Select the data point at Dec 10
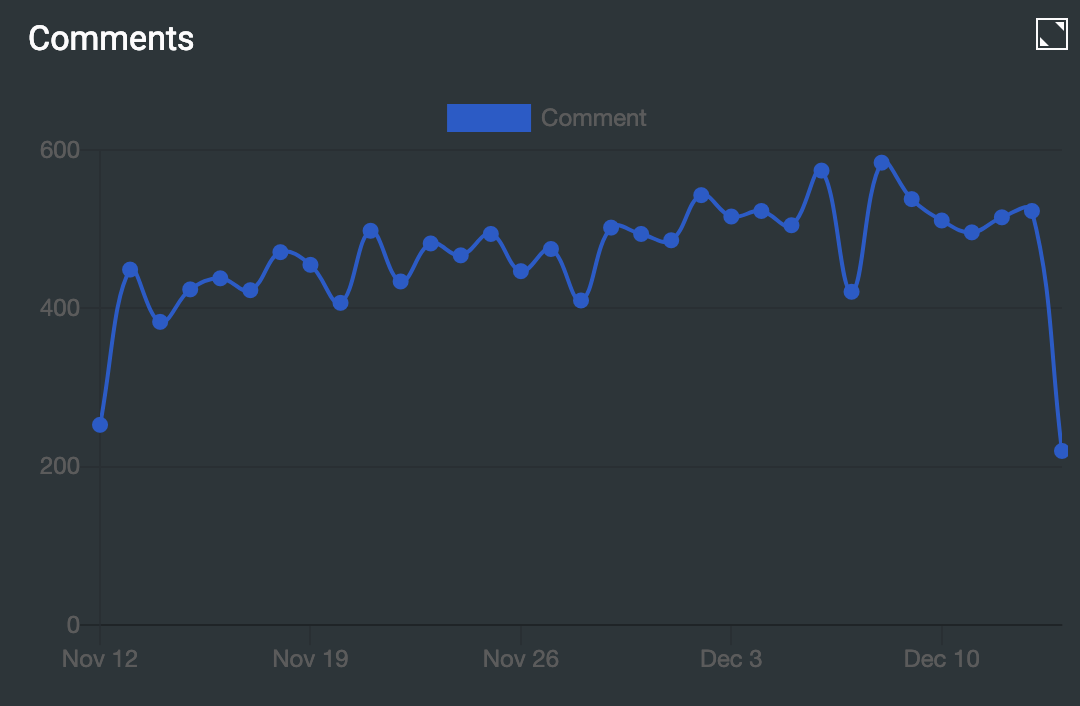Image resolution: width=1080 pixels, height=706 pixels. pyautogui.click(x=942, y=220)
